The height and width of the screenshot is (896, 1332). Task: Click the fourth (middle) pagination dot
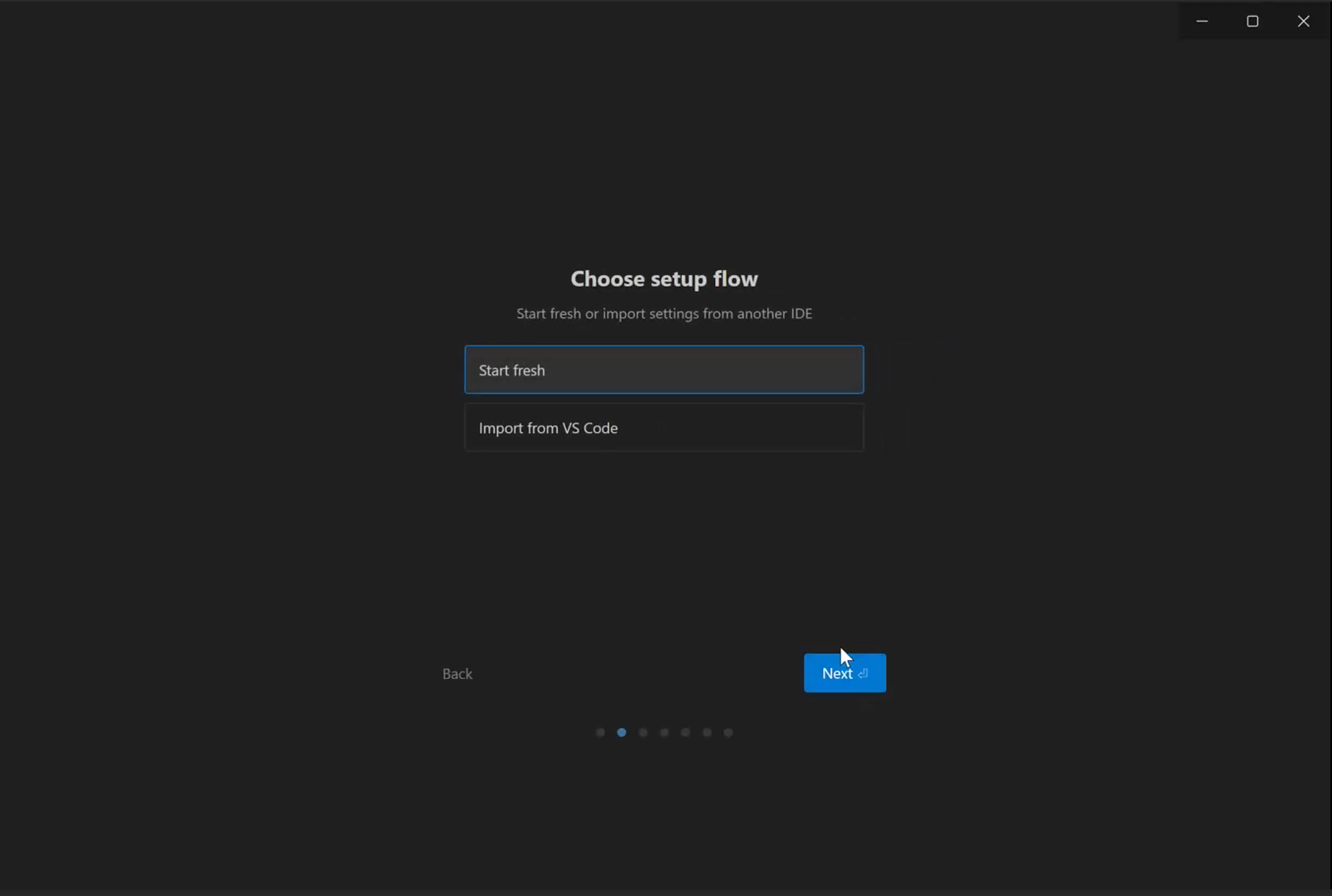pos(664,732)
